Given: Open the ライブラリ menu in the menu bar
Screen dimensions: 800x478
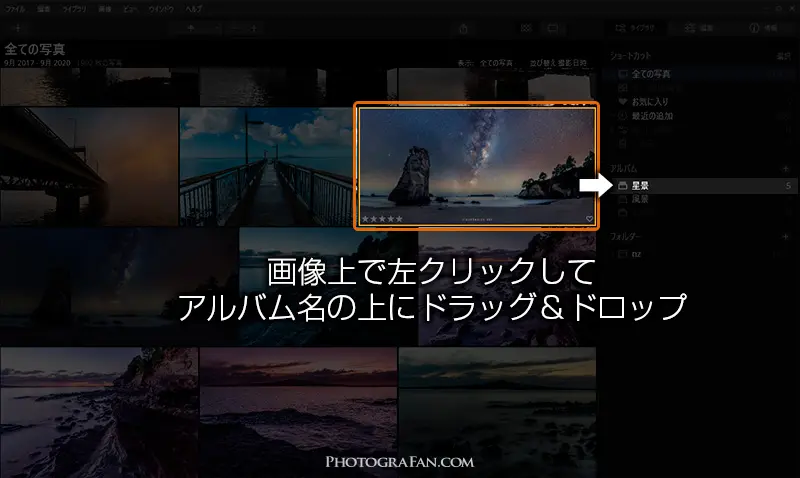Looking at the screenshot, I should tap(74, 9).
